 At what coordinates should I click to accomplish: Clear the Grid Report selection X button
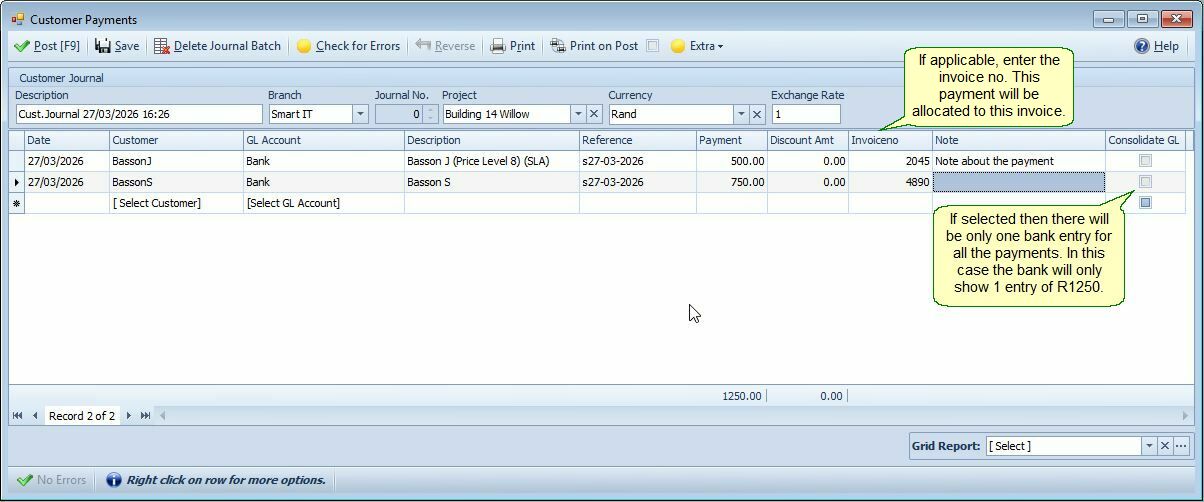[1164, 446]
